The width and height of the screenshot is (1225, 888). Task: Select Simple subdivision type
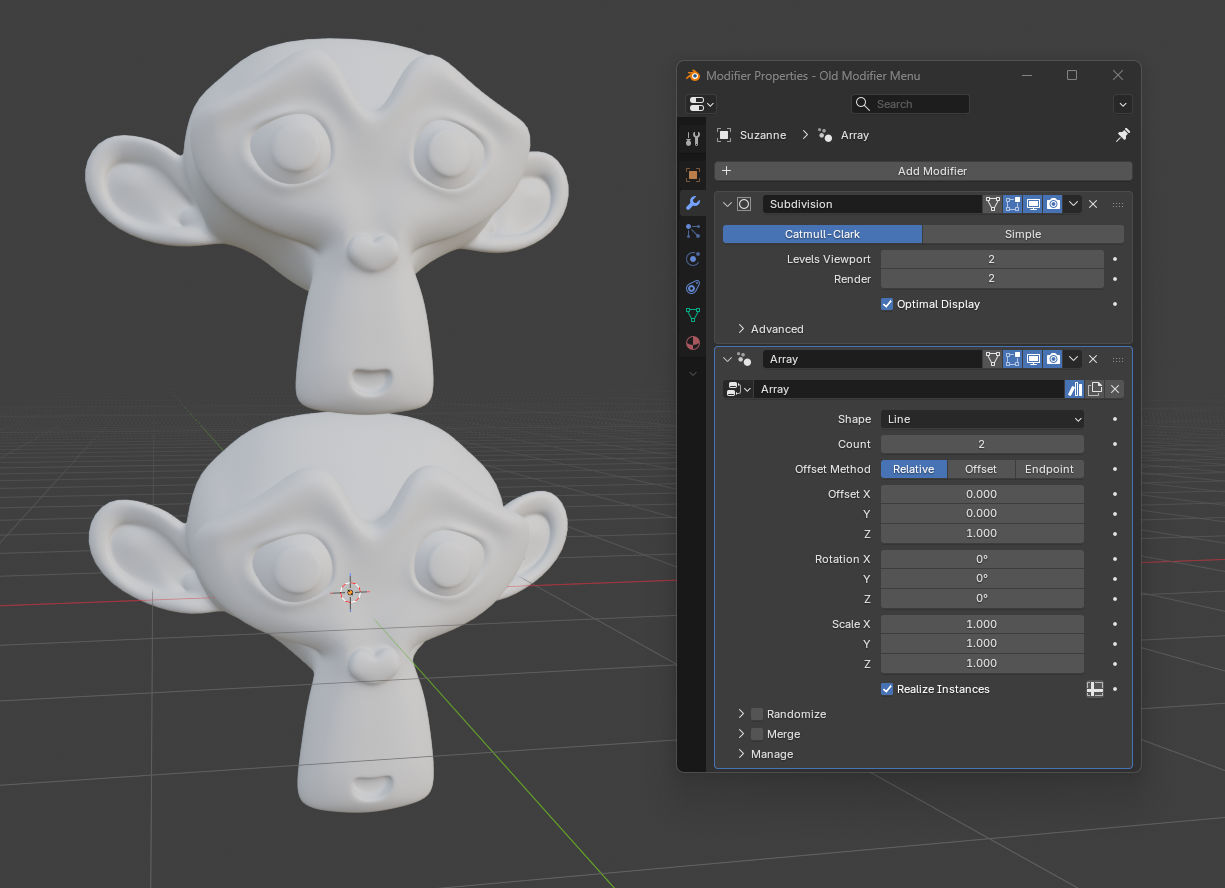(1023, 234)
